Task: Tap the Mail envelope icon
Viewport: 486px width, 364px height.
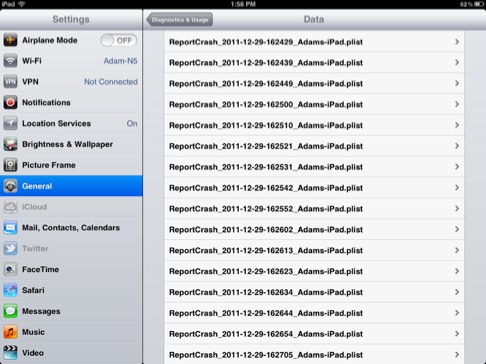Action: tap(10, 228)
